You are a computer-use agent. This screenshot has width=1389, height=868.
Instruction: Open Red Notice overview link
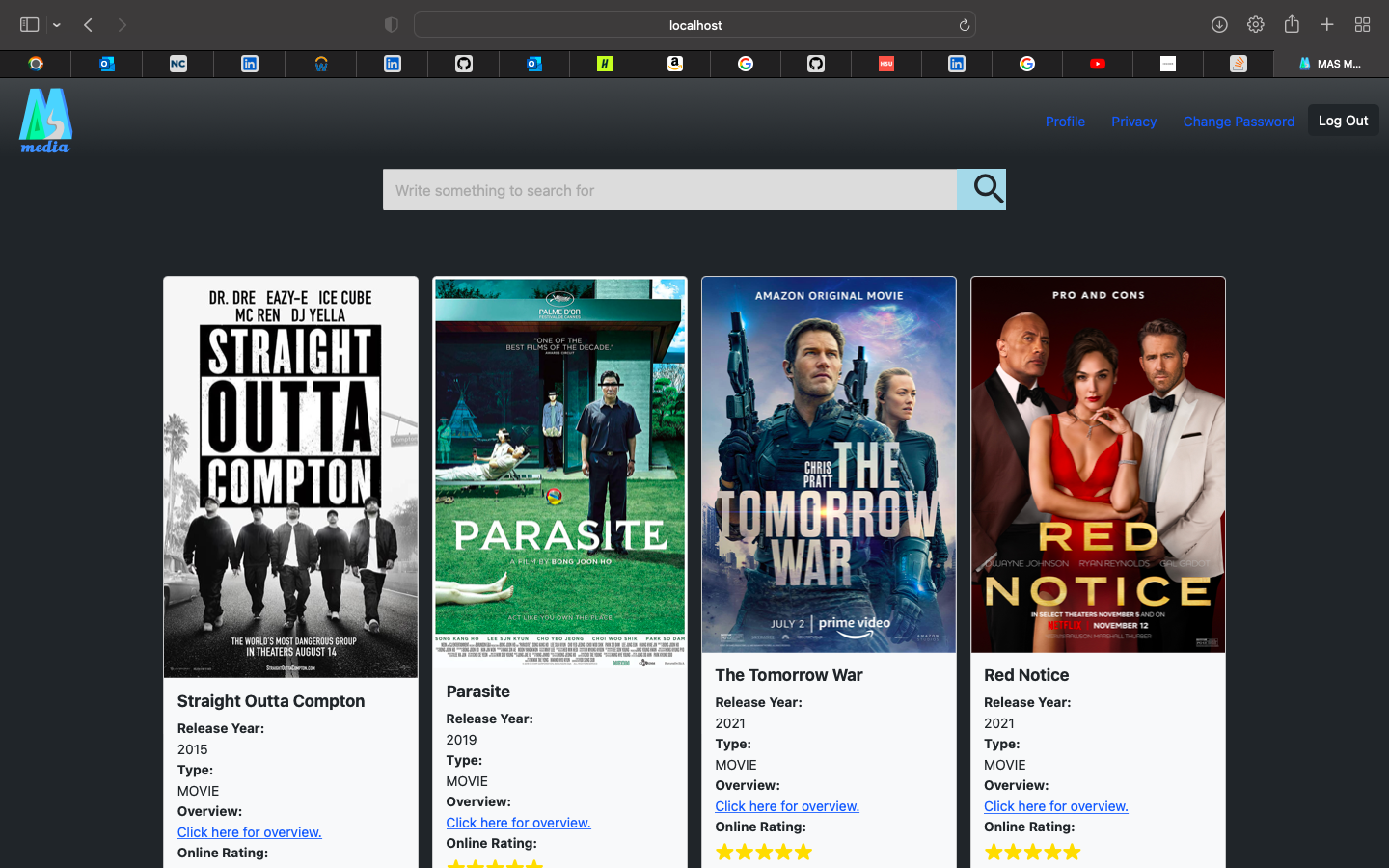(x=1056, y=806)
